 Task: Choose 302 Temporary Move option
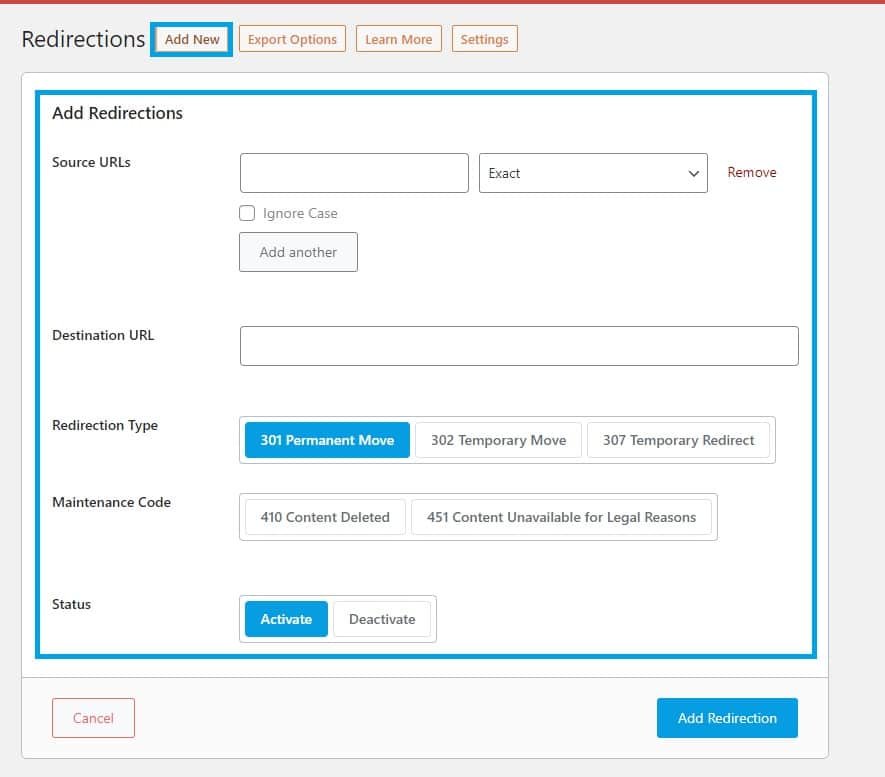tap(498, 440)
